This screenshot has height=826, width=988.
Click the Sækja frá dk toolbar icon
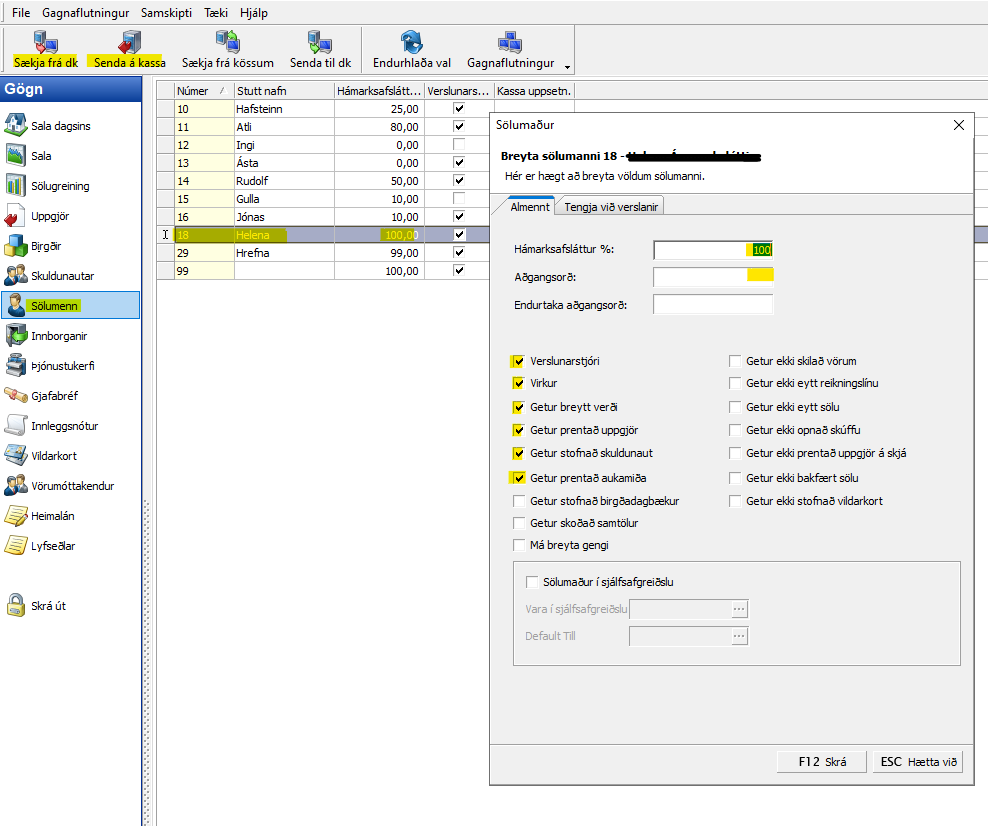(x=45, y=42)
